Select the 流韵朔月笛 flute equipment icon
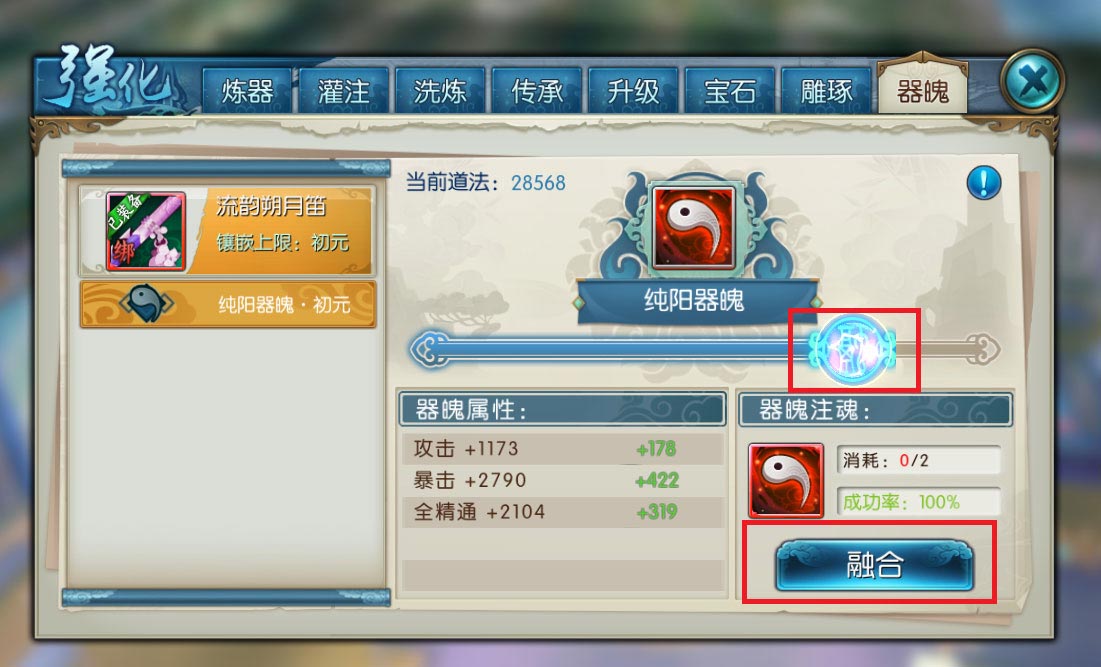This screenshot has width=1101, height=667. pyautogui.click(x=146, y=232)
